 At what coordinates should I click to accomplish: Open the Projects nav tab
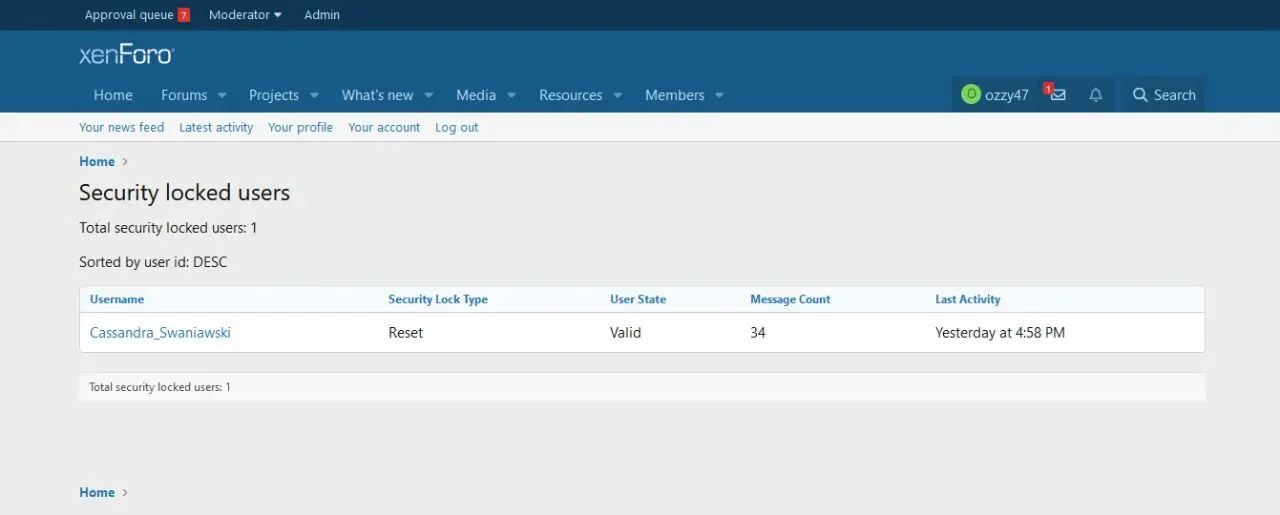(x=274, y=95)
